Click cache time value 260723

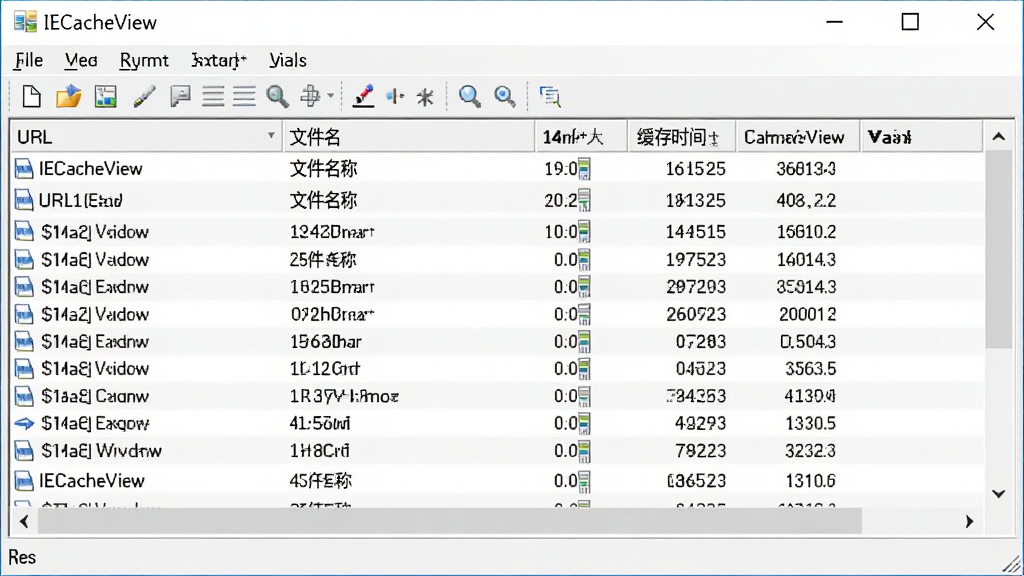695,314
